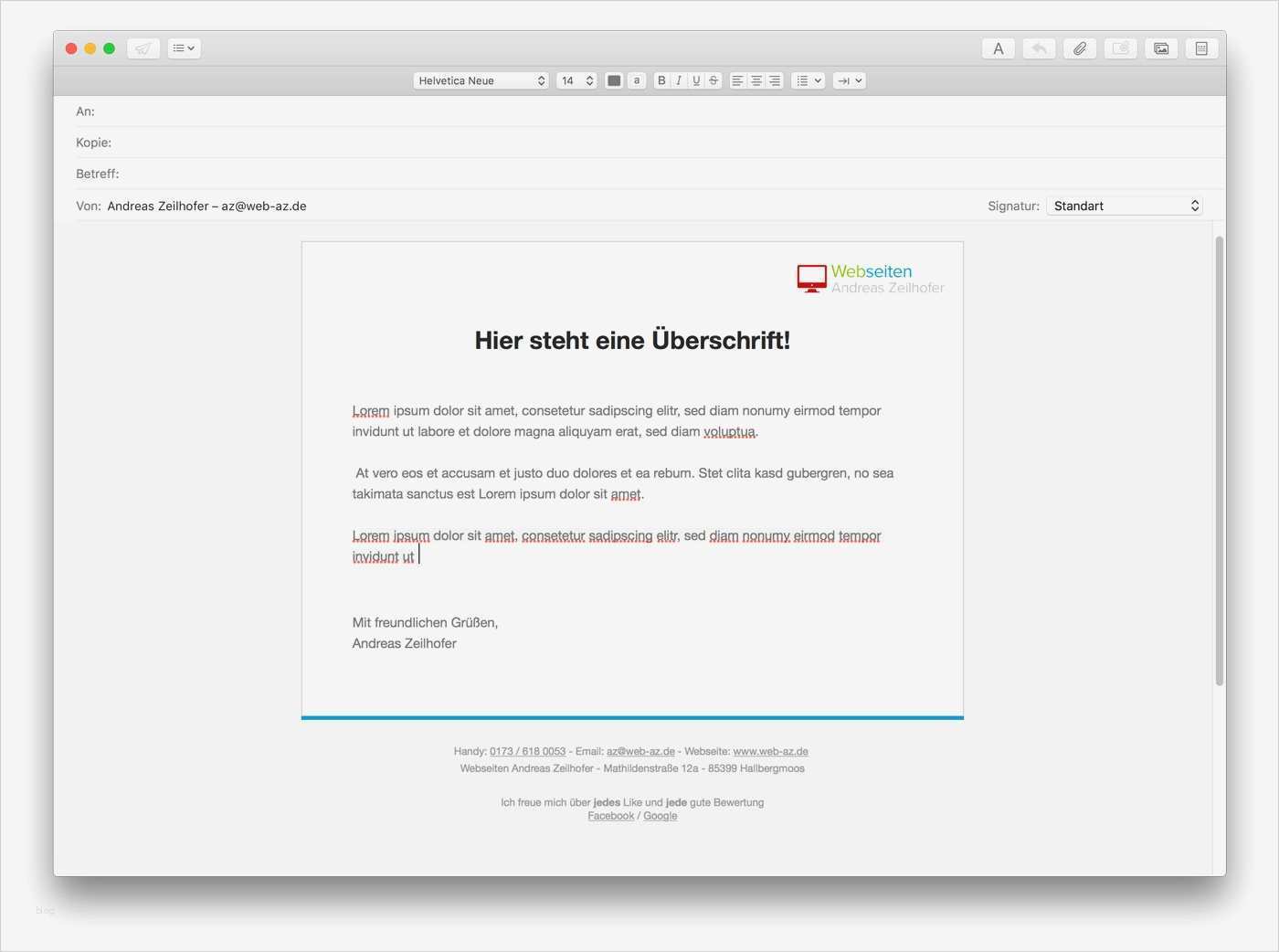Open the Helvetica Neue font picker
The image size is (1279, 952).
[x=480, y=80]
